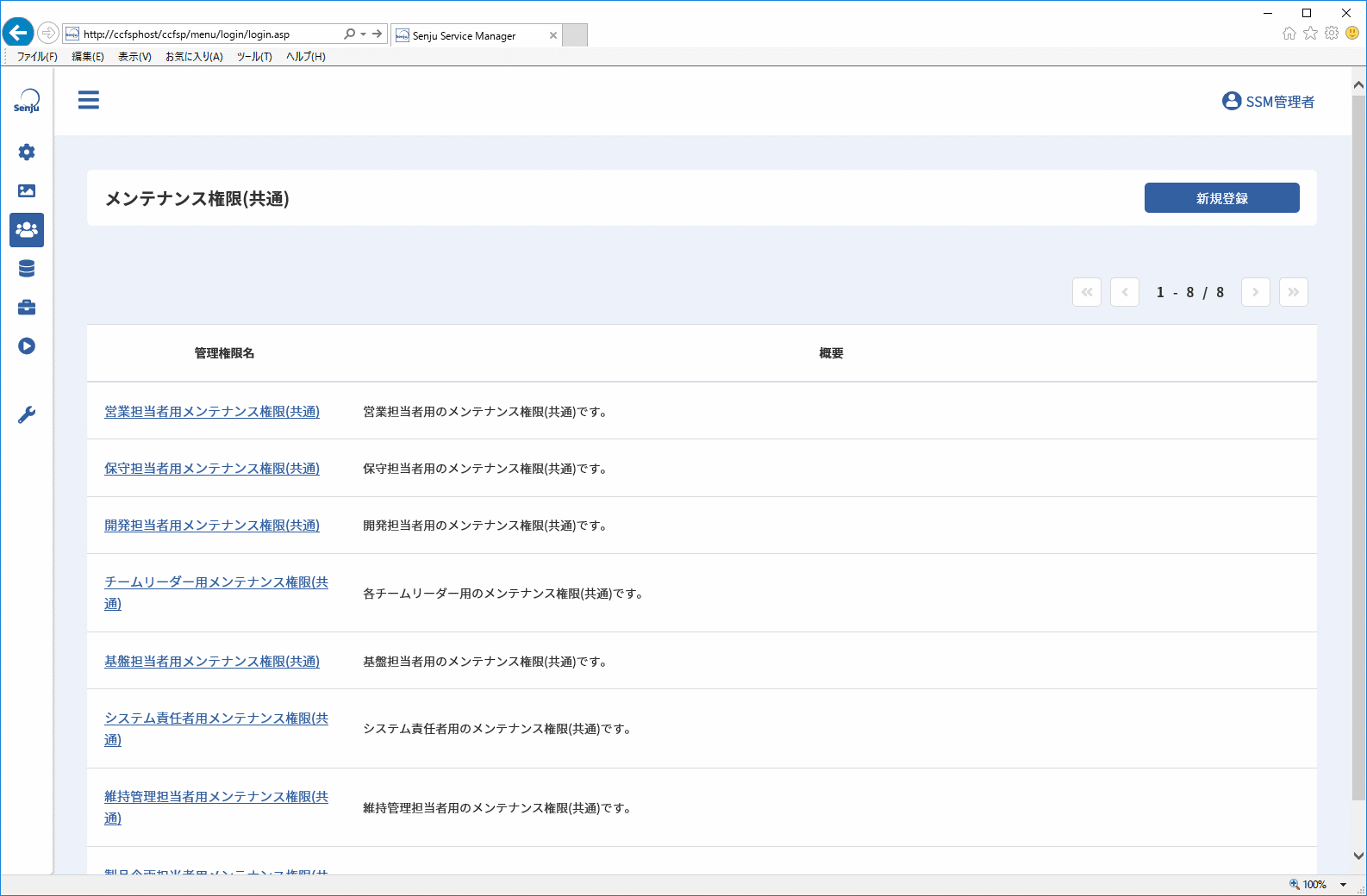Click the Senju logo icon
The width and height of the screenshot is (1367, 896).
(27, 102)
